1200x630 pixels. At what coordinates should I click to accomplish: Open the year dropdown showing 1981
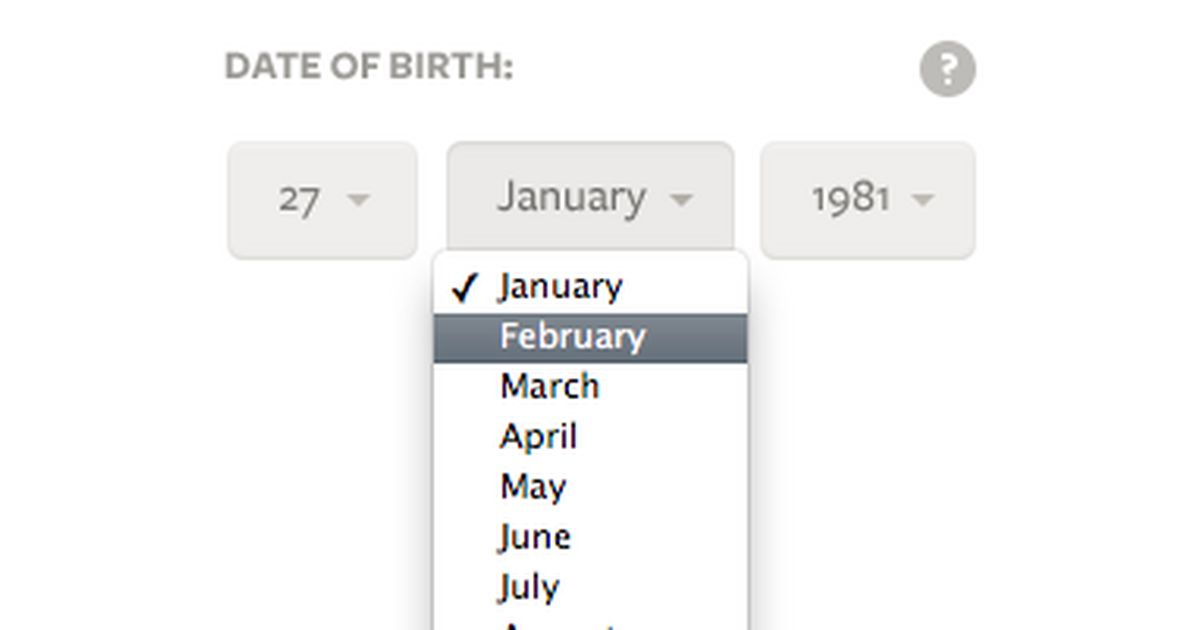click(x=867, y=200)
